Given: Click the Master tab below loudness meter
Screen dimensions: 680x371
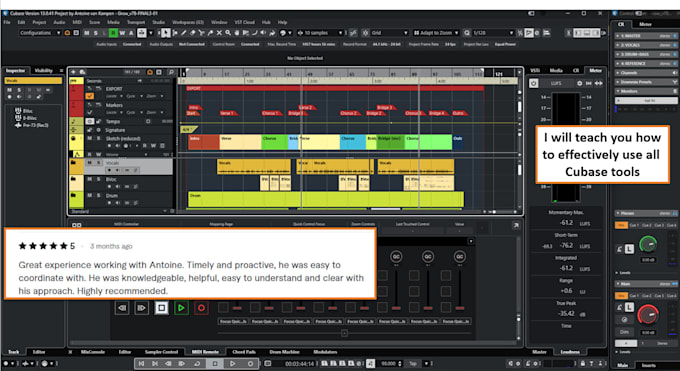Looking at the screenshot, I should (539, 352).
